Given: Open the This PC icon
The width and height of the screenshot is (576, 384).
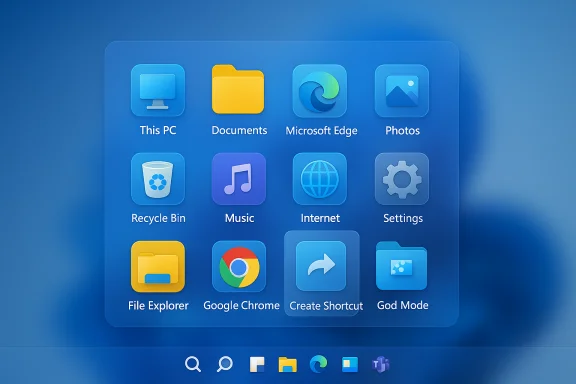Looking at the screenshot, I should click(x=158, y=90).
